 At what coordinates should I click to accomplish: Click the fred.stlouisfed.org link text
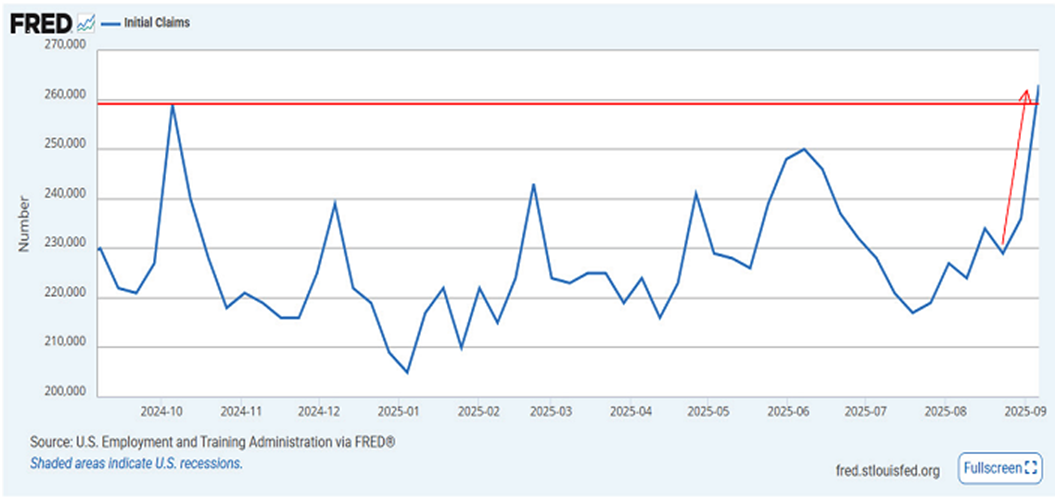(x=887, y=471)
